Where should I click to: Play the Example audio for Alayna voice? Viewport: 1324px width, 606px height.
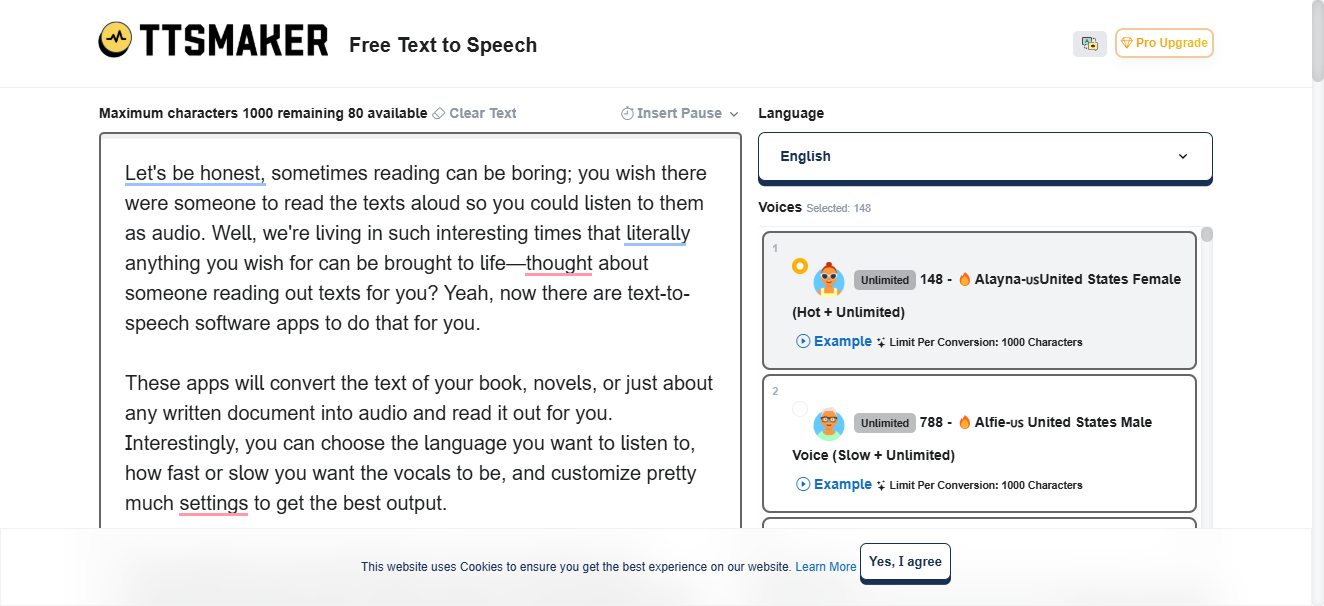click(834, 341)
